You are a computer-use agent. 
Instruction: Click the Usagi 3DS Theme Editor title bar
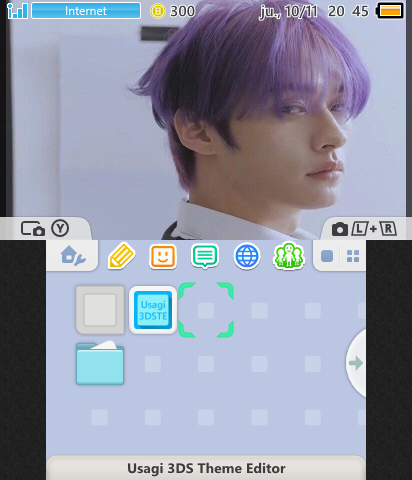206,468
